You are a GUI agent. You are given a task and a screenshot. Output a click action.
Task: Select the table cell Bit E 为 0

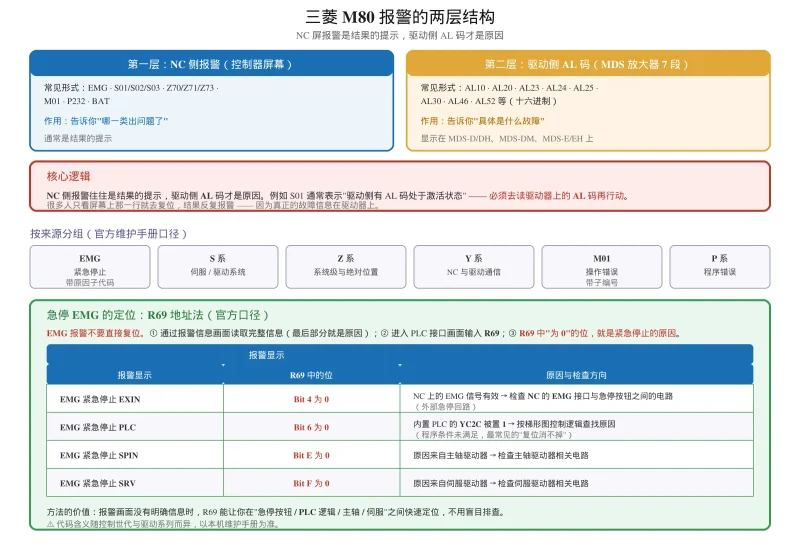click(311, 455)
